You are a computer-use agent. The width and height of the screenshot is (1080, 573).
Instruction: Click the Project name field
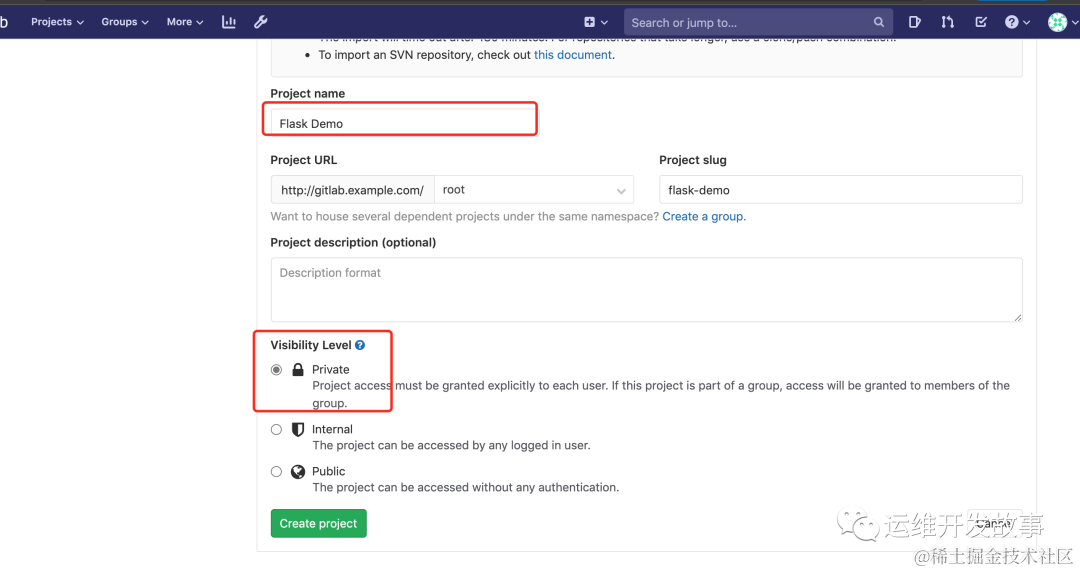coord(404,123)
